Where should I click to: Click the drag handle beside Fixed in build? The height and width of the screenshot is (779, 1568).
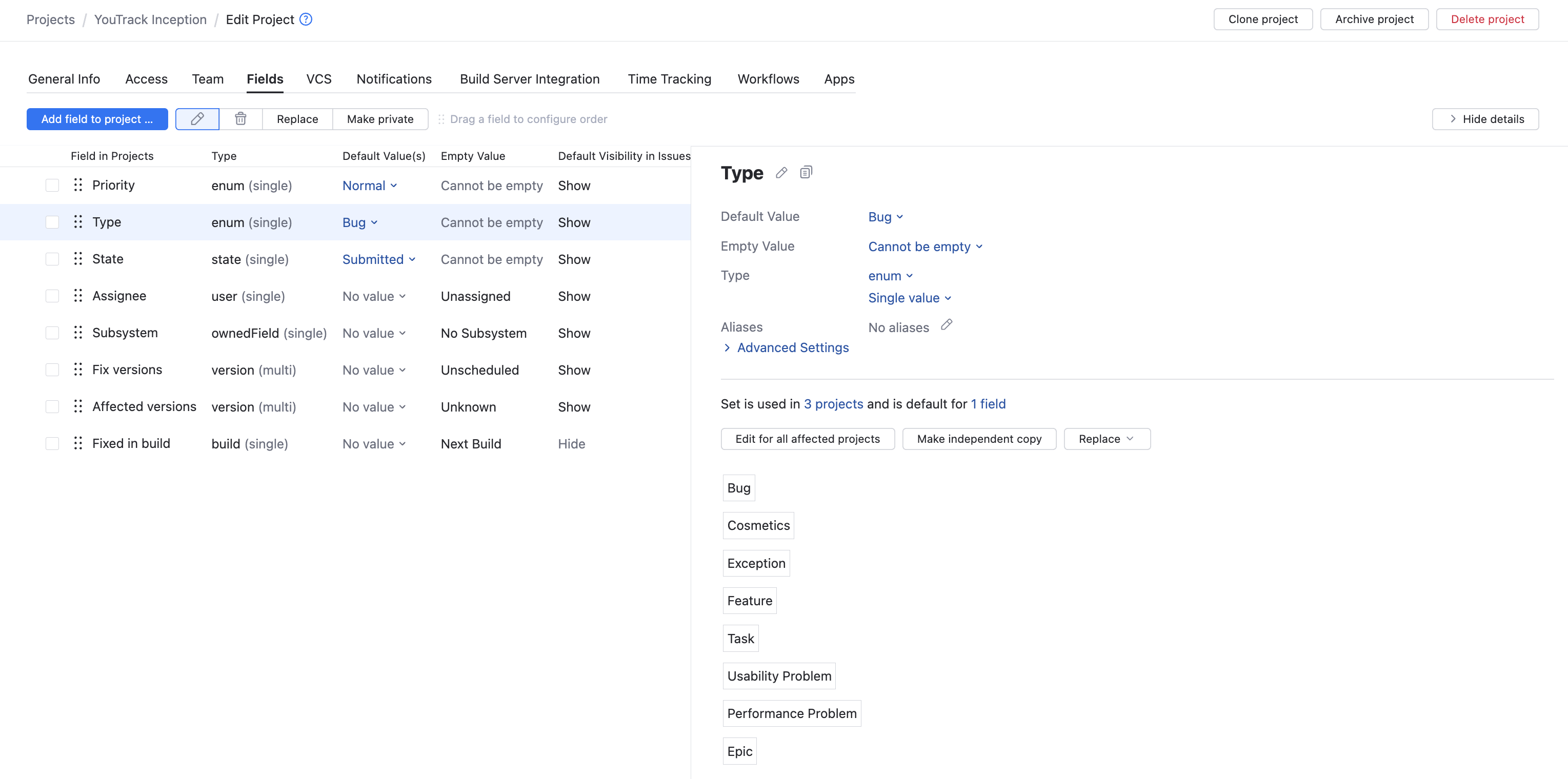77,443
